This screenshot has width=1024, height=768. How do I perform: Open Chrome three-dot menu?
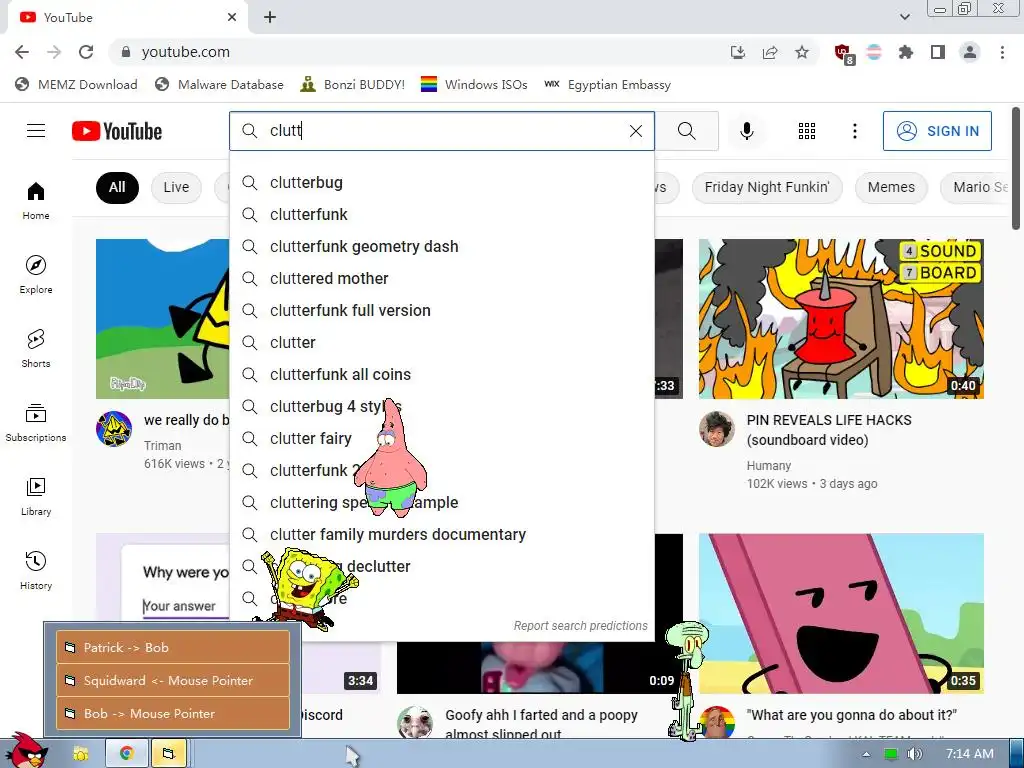(1002, 52)
